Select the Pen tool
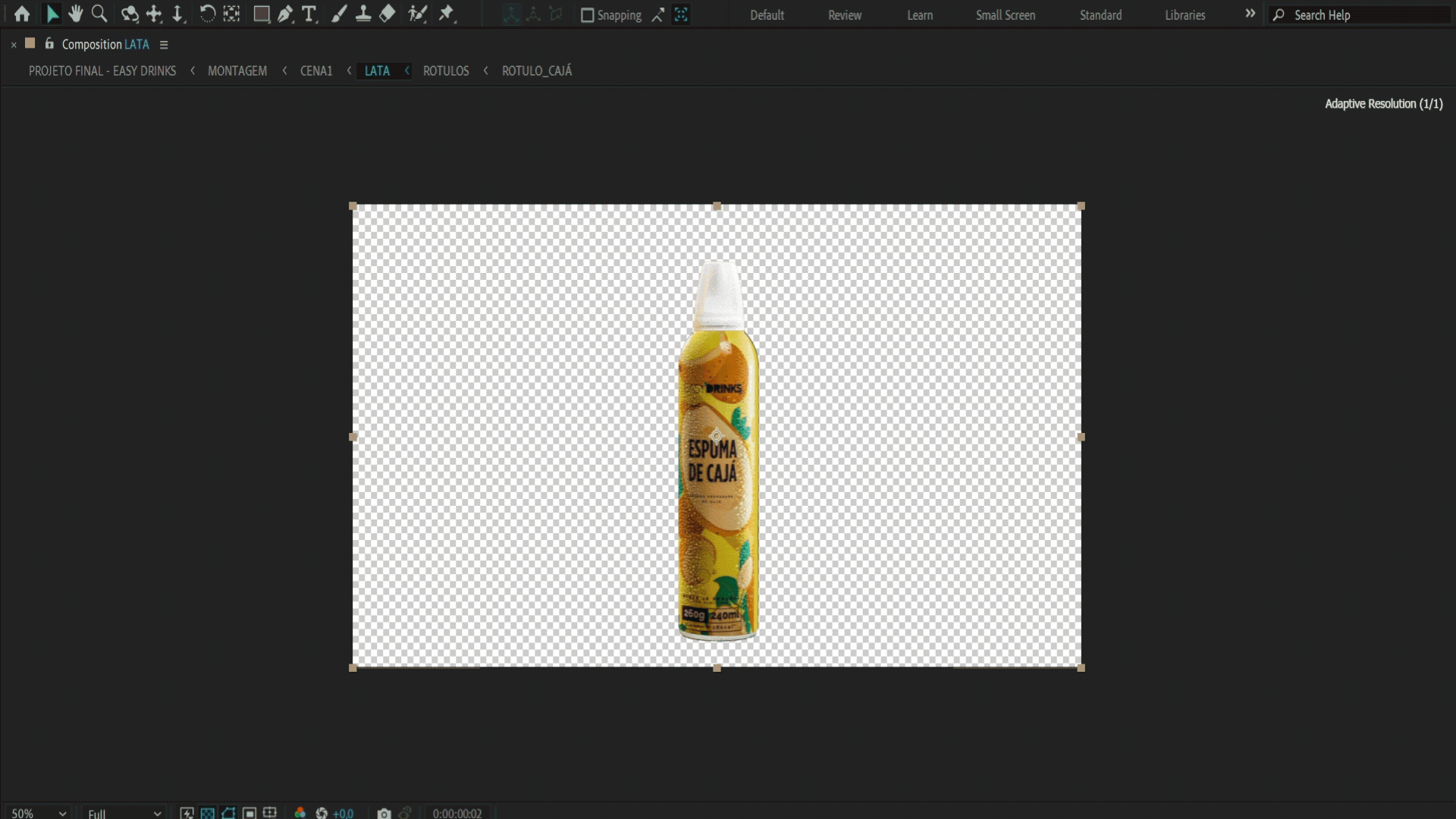1456x819 pixels. [285, 14]
